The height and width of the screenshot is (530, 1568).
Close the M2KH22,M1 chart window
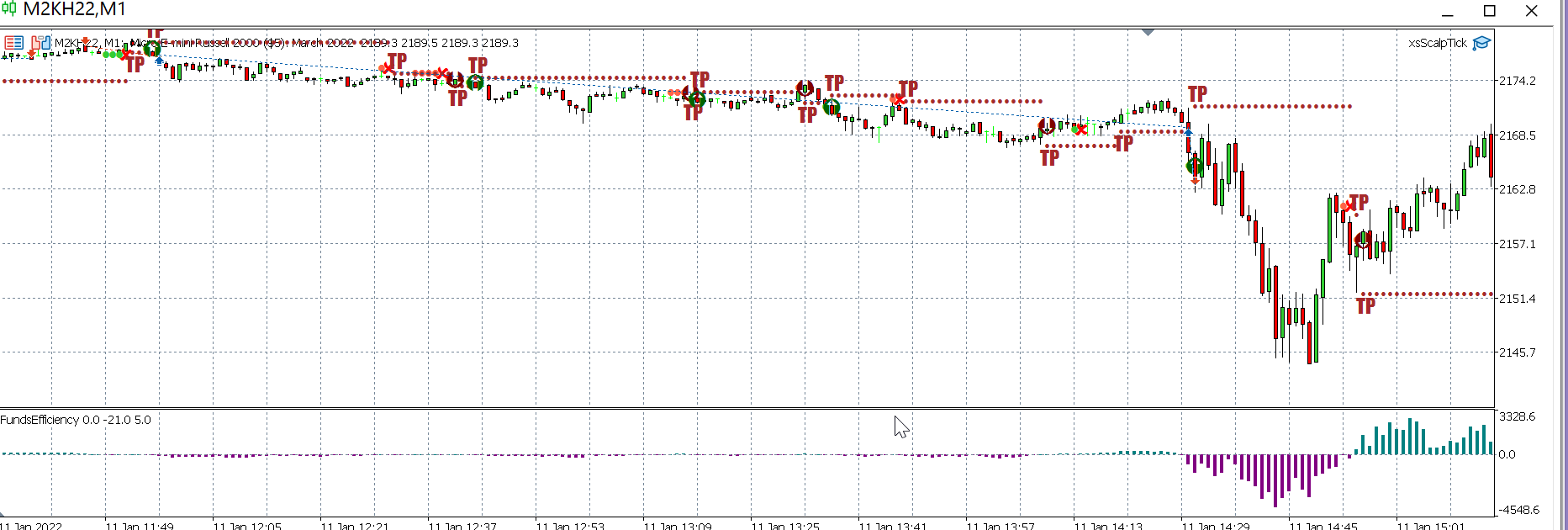coord(1532,11)
